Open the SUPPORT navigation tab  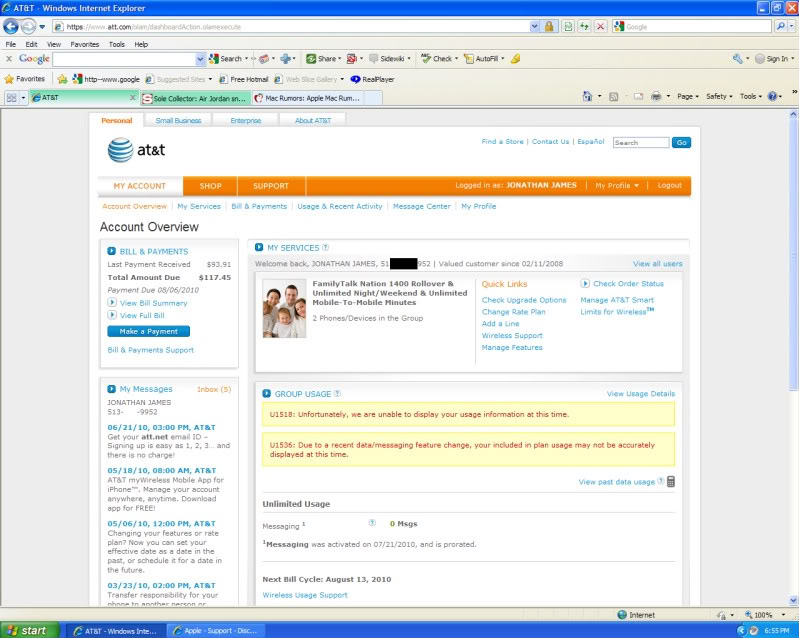[x=271, y=186]
